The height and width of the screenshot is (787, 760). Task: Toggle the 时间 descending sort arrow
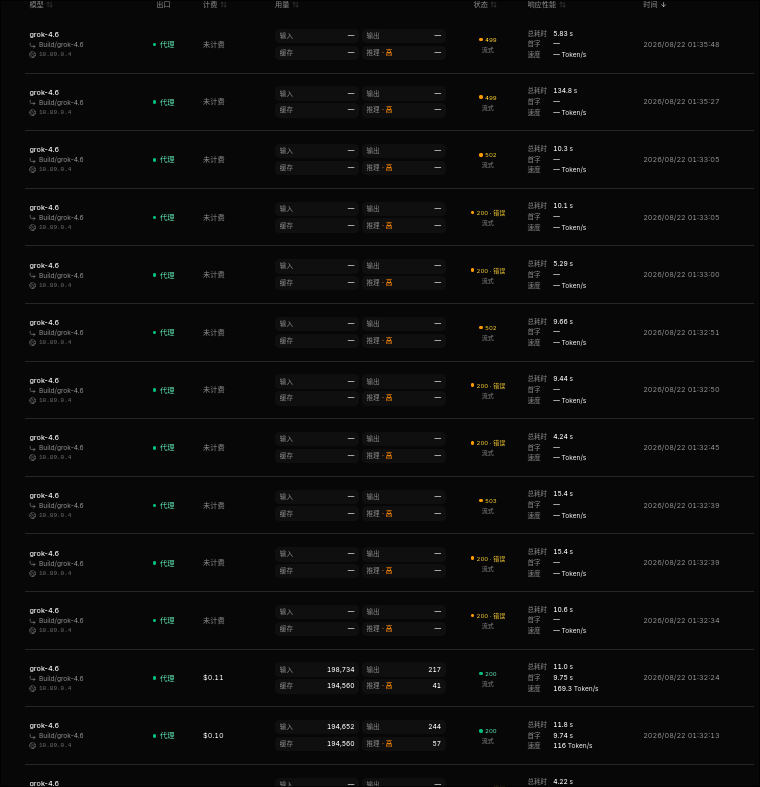click(x=663, y=5)
